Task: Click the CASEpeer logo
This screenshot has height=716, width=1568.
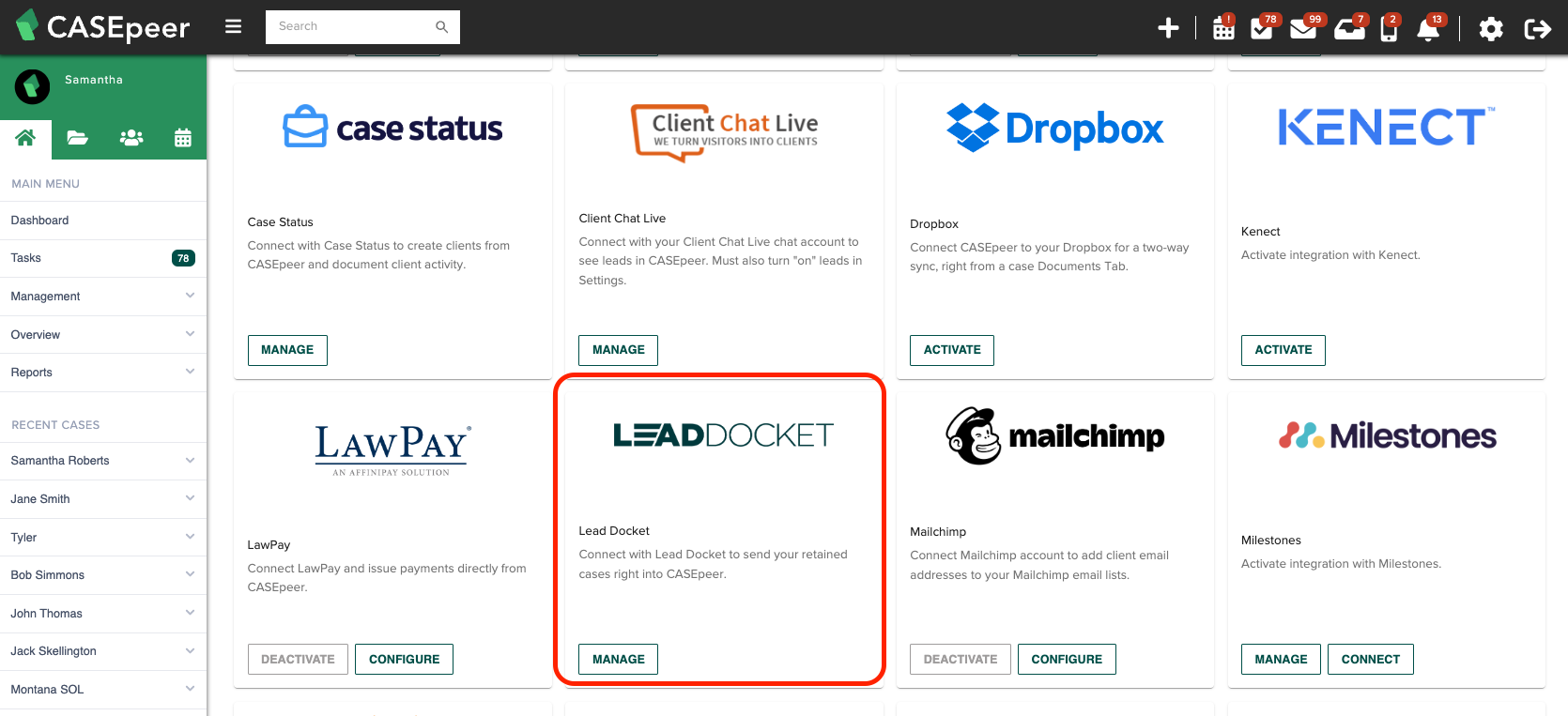Action: click(103, 26)
